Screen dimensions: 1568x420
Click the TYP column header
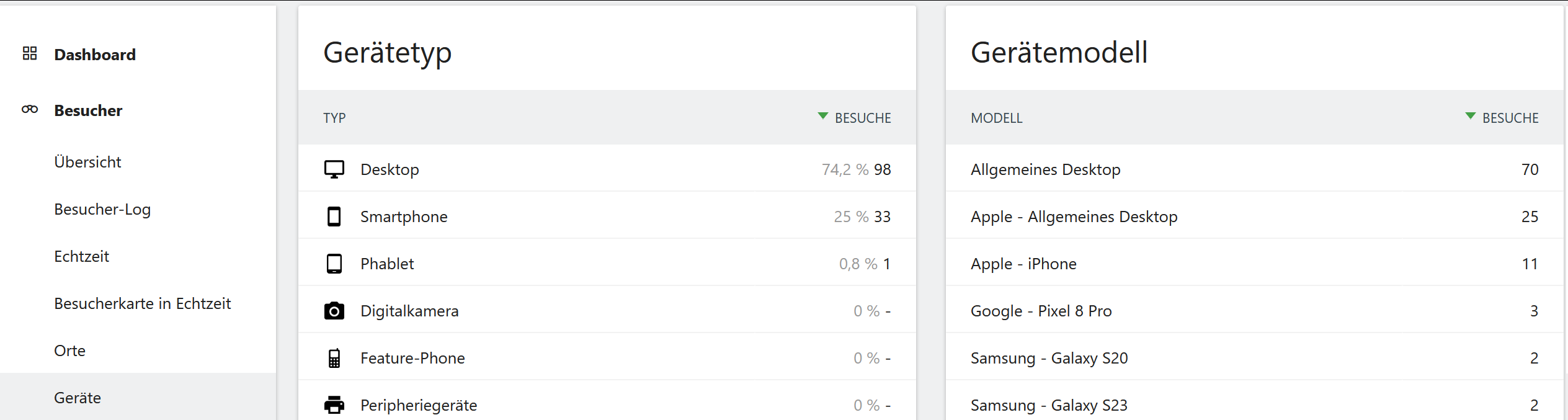[x=334, y=118]
